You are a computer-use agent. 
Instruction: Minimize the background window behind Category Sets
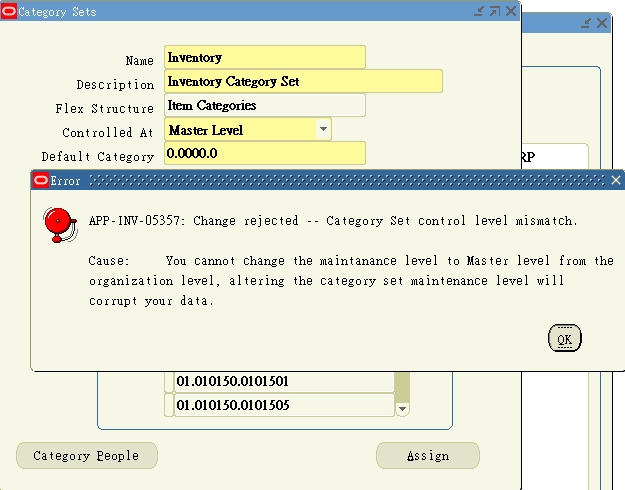tap(586, 23)
